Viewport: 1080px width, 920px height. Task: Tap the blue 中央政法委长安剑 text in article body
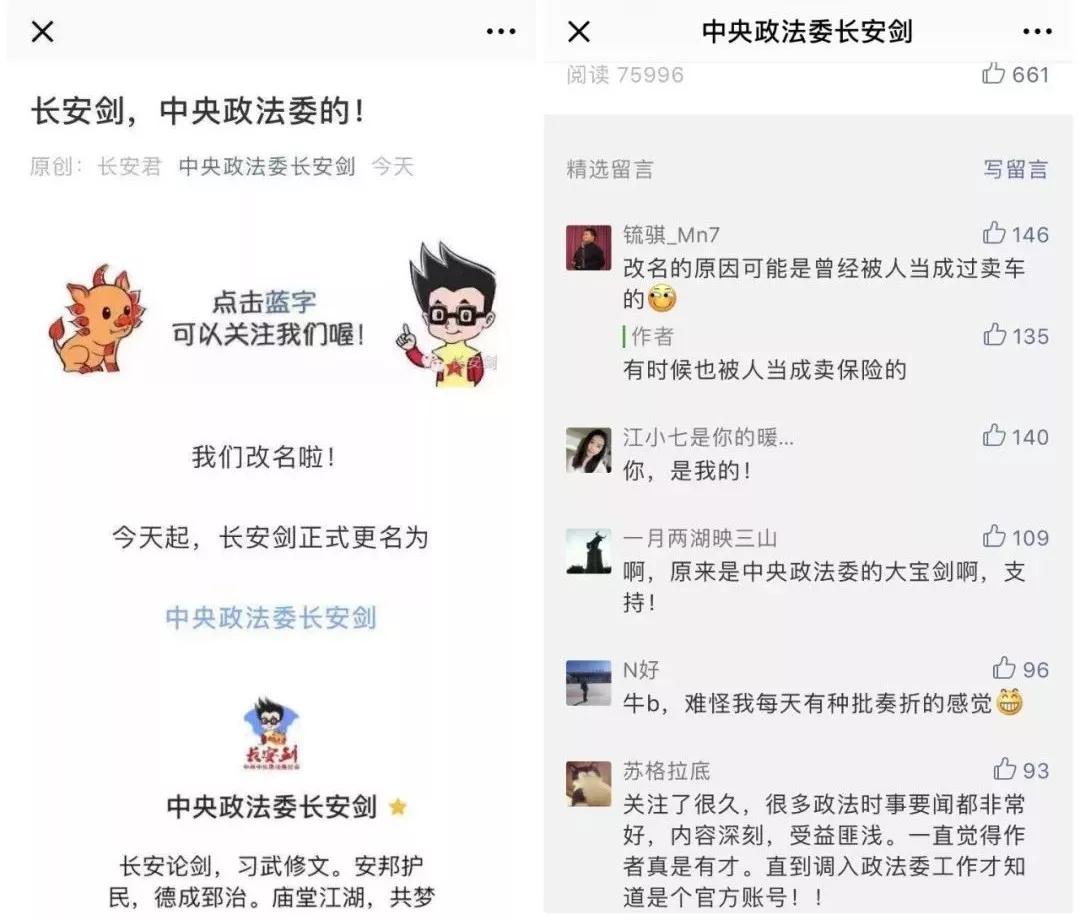coord(271,618)
